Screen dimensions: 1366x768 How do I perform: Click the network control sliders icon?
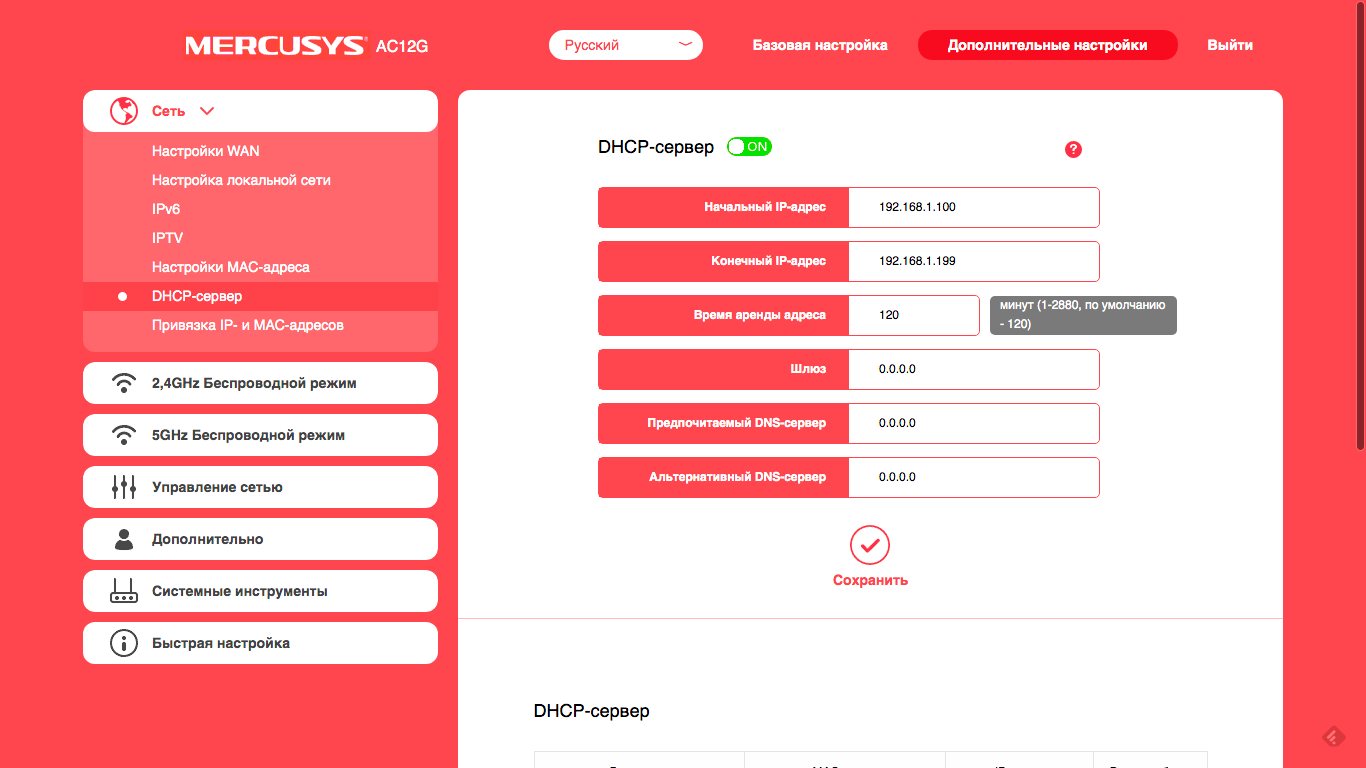123,487
